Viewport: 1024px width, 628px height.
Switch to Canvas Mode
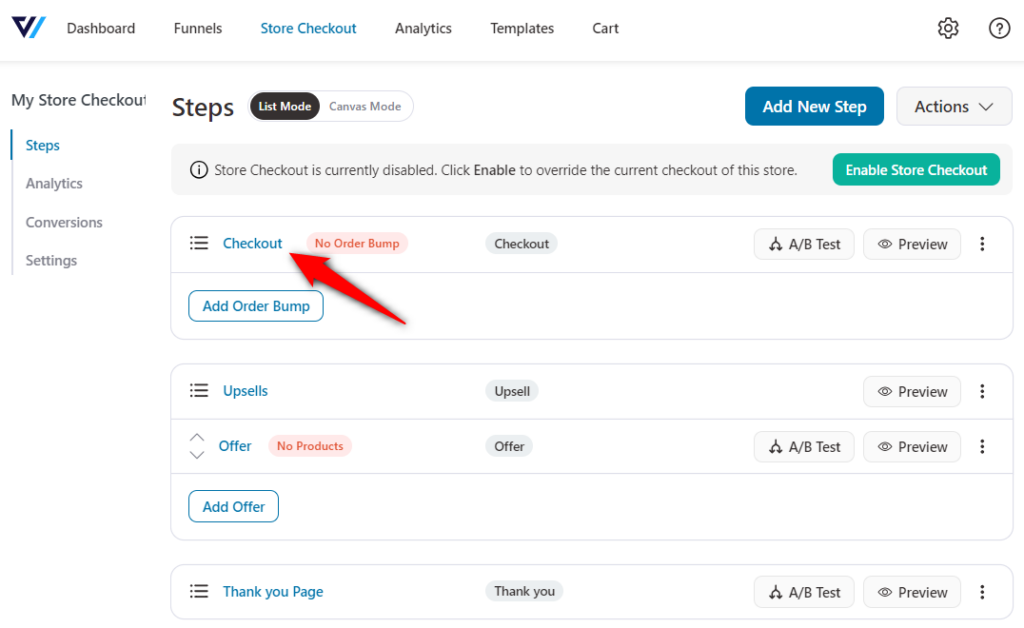point(365,106)
